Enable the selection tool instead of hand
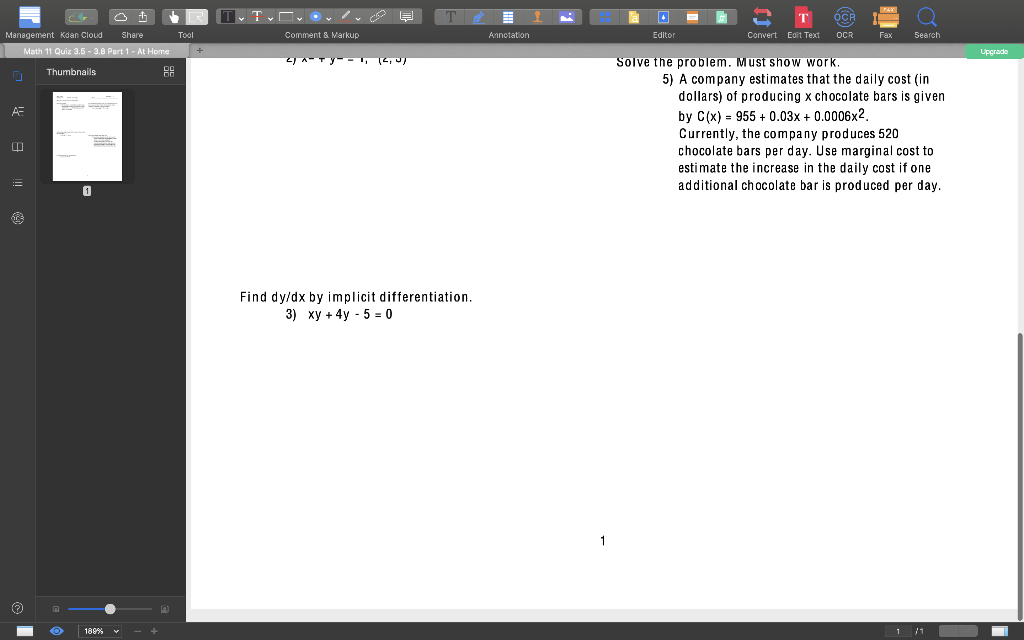The image size is (1024, 640). pos(198,16)
